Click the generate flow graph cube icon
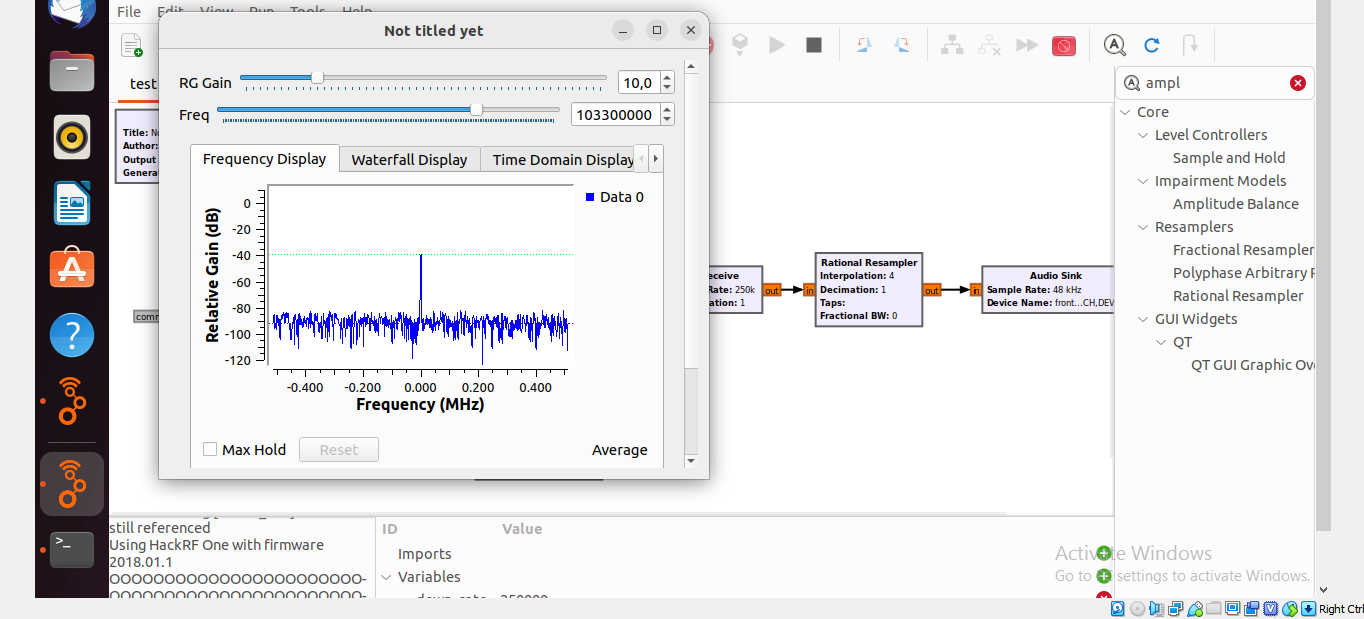This screenshot has width=1364, height=619. tap(739, 44)
